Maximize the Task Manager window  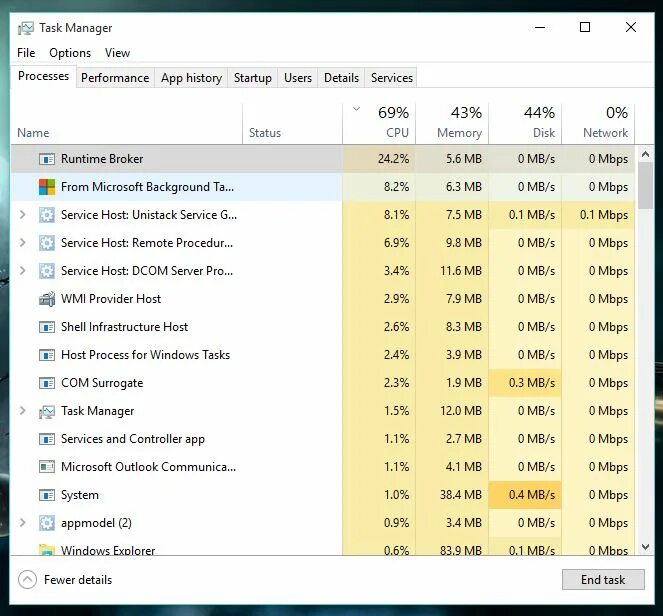click(x=585, y=27)
